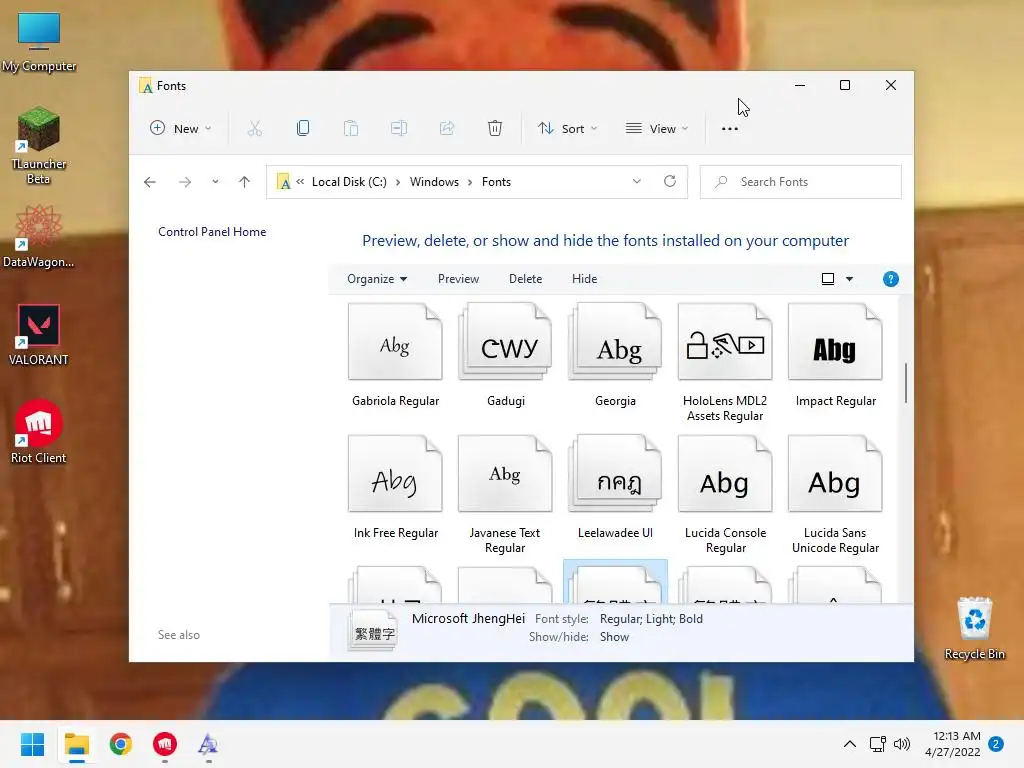
Task: Open the change-view options arrow
Action: coord(849,280)
